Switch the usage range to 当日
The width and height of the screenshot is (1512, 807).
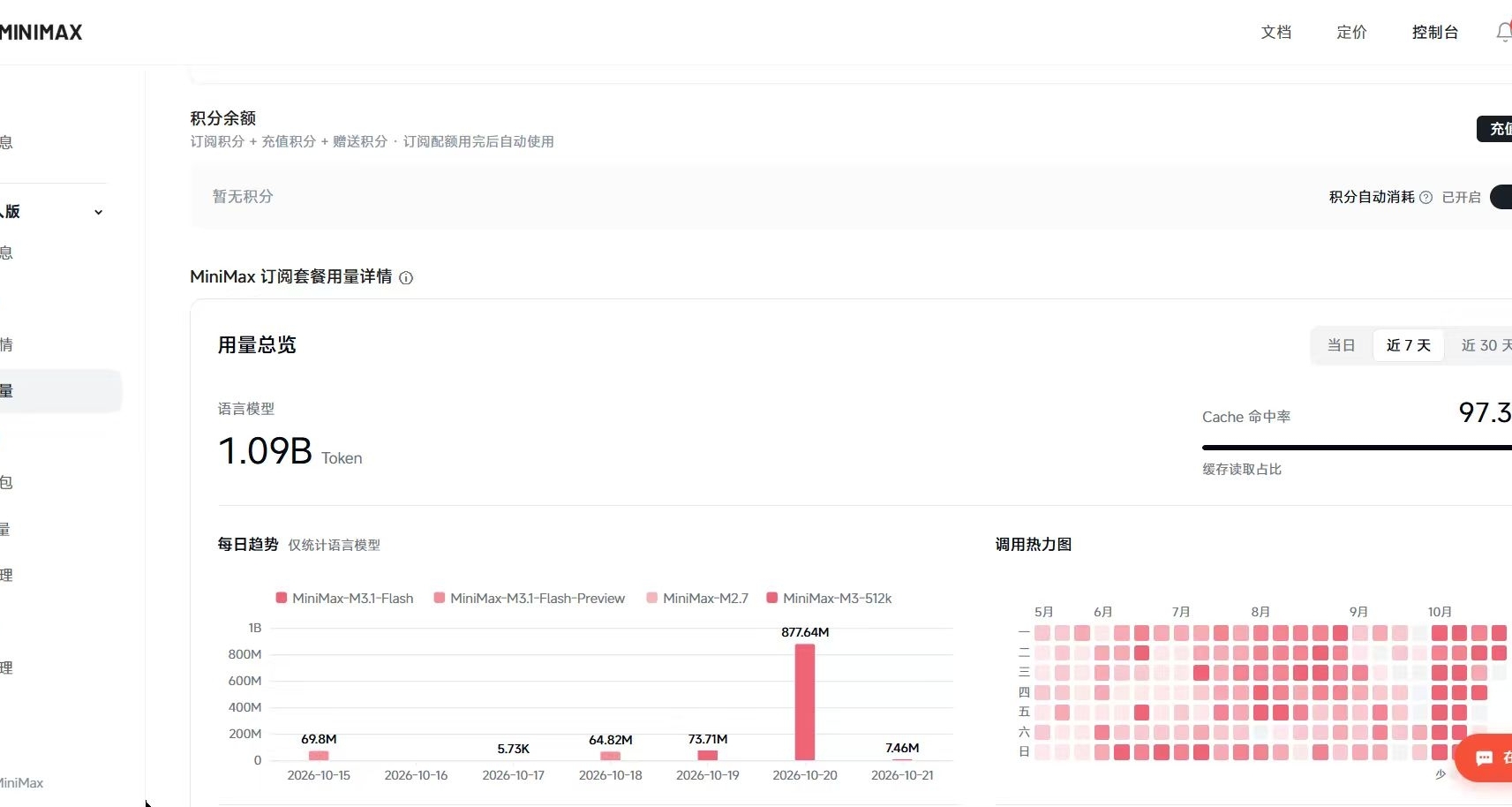click(1341, 345)
